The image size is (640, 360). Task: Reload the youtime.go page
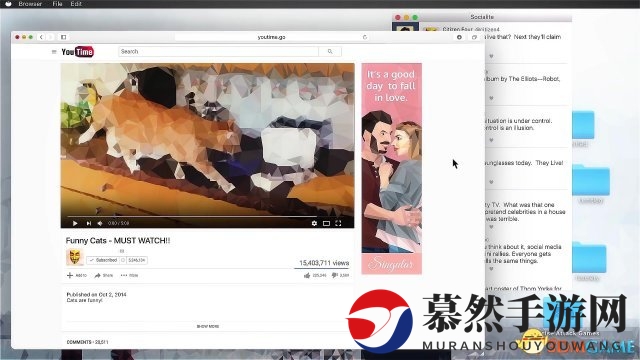[x=364, y=37]
